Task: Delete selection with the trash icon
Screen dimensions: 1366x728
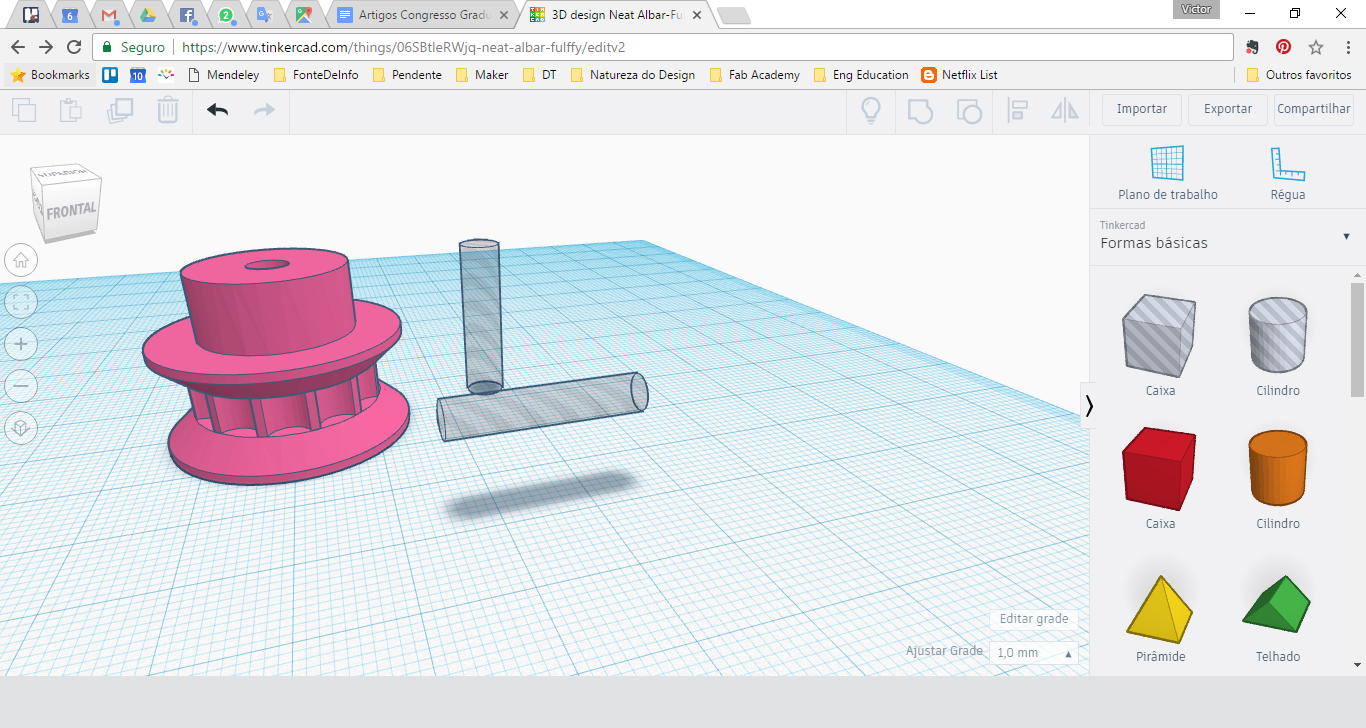Action: coord(168,110)
